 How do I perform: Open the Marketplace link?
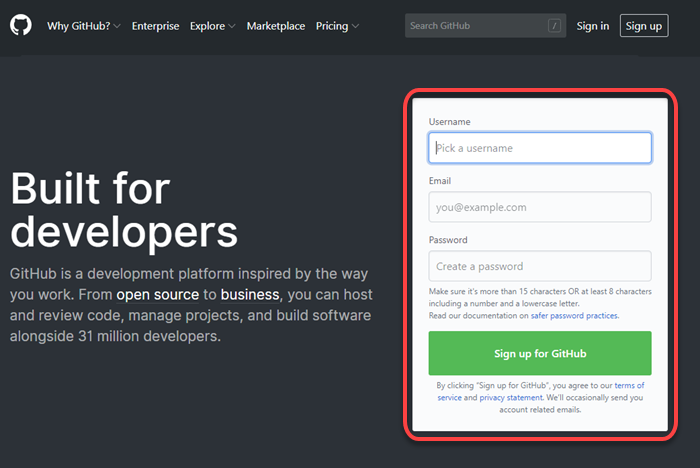point(276,26)
